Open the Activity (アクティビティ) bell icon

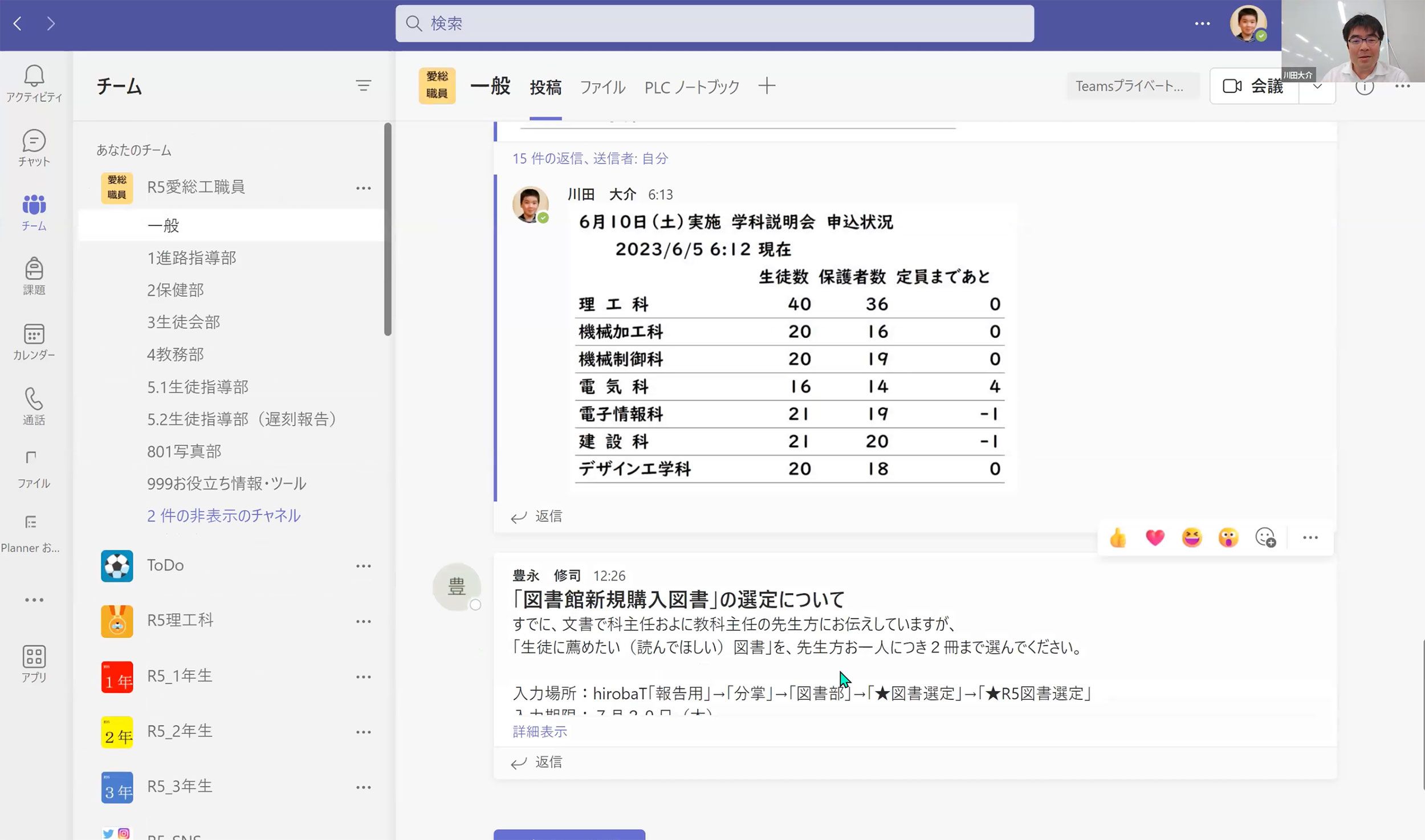pyautogui.click(x=34, y=83)
